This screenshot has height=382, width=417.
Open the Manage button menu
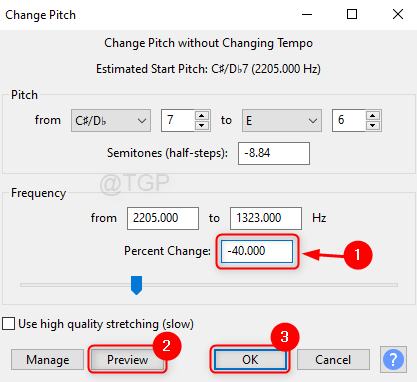tap(47, 360)
